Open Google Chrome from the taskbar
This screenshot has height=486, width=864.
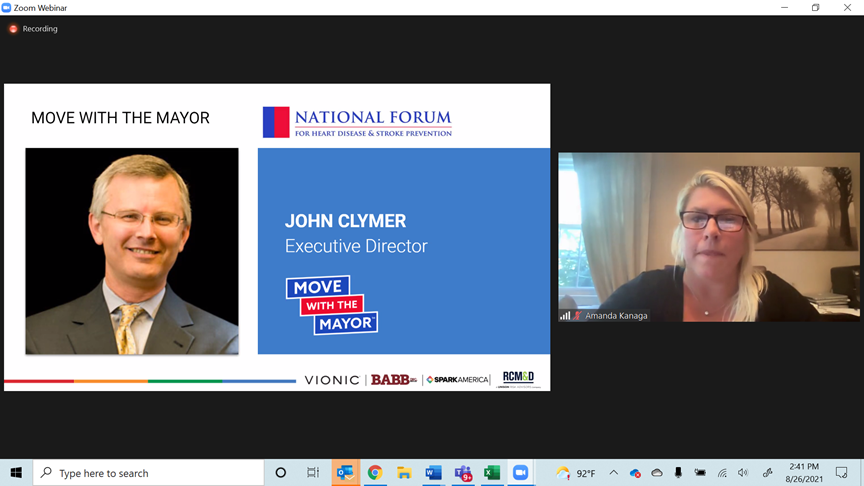tap(375, 473)
